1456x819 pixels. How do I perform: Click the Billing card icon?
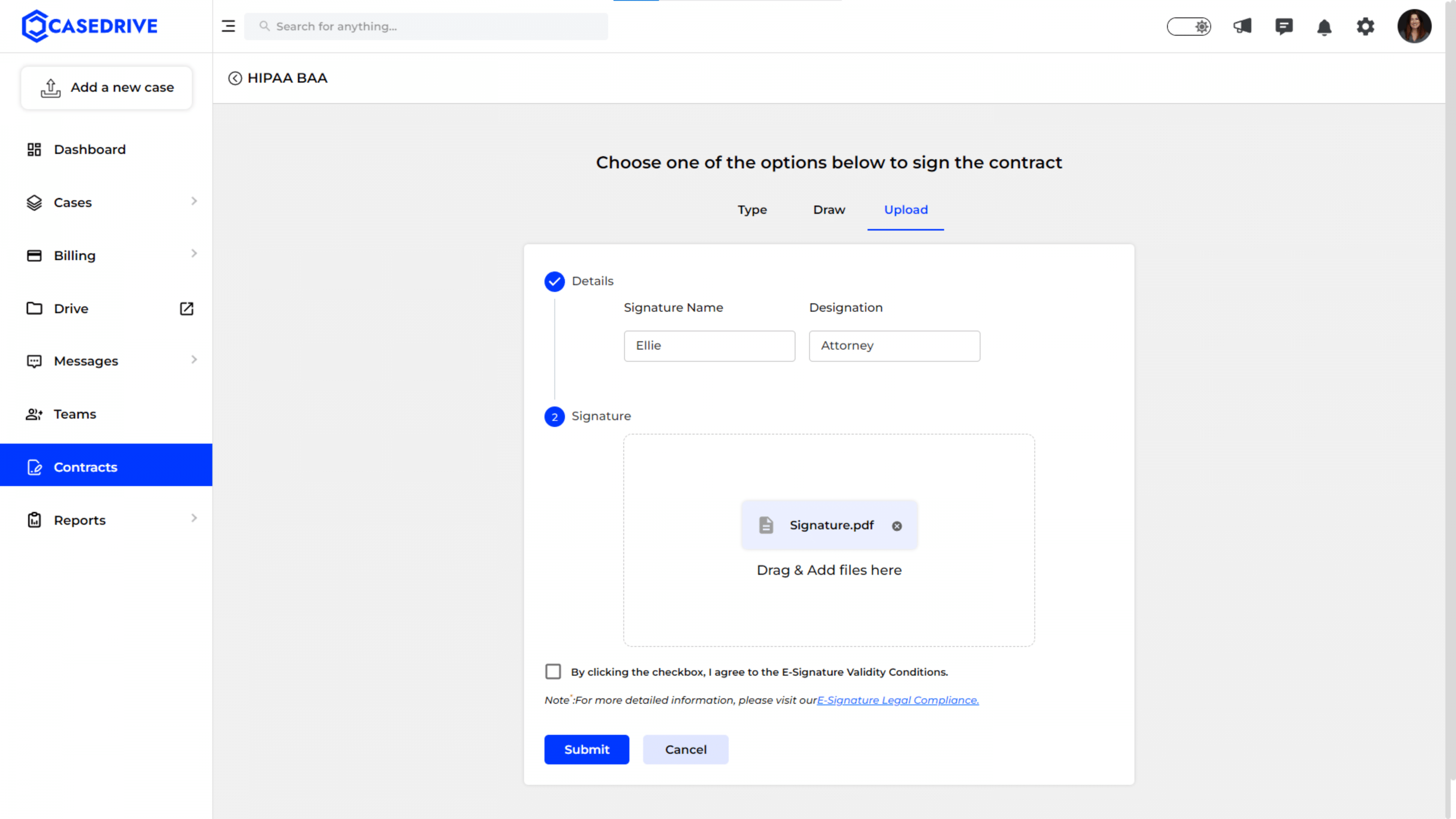tap(34, 255)
